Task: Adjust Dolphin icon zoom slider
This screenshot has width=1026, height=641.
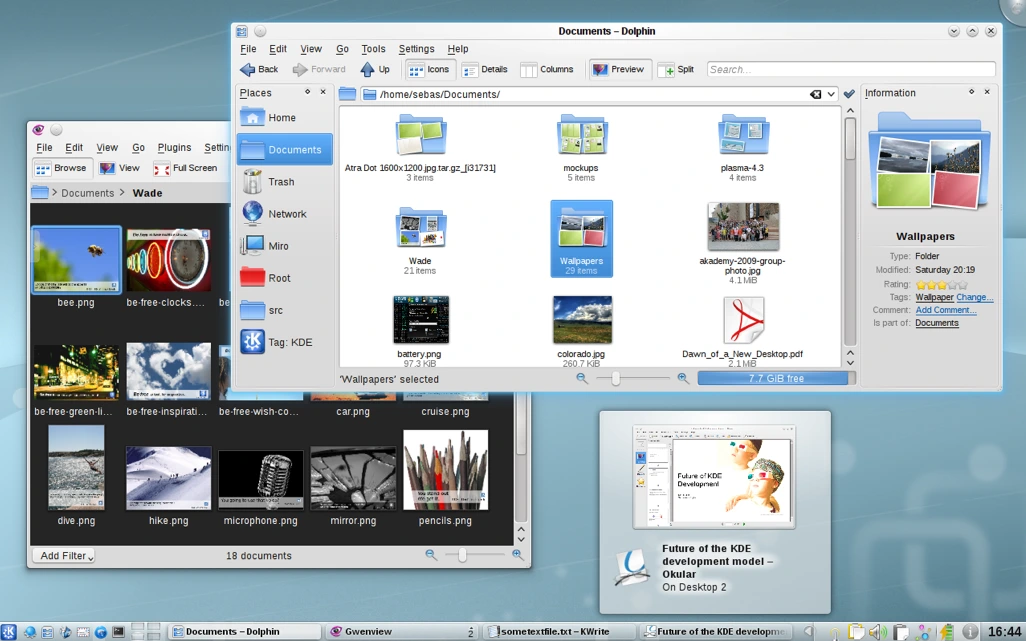Action: coord(616,378)
